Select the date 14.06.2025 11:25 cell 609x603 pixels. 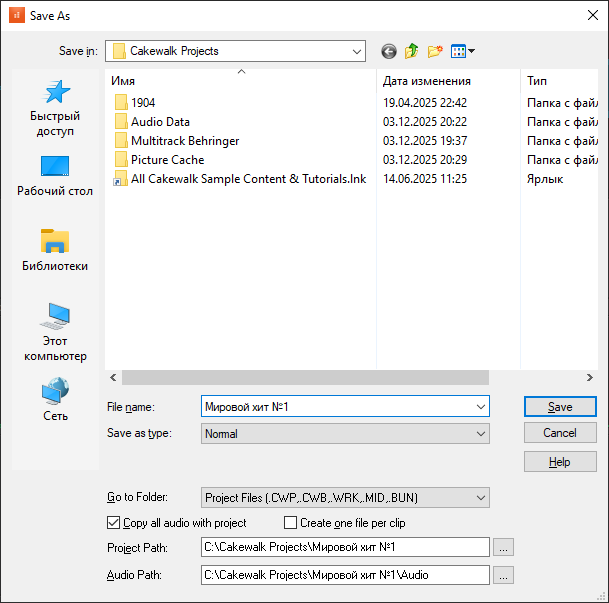425,179
